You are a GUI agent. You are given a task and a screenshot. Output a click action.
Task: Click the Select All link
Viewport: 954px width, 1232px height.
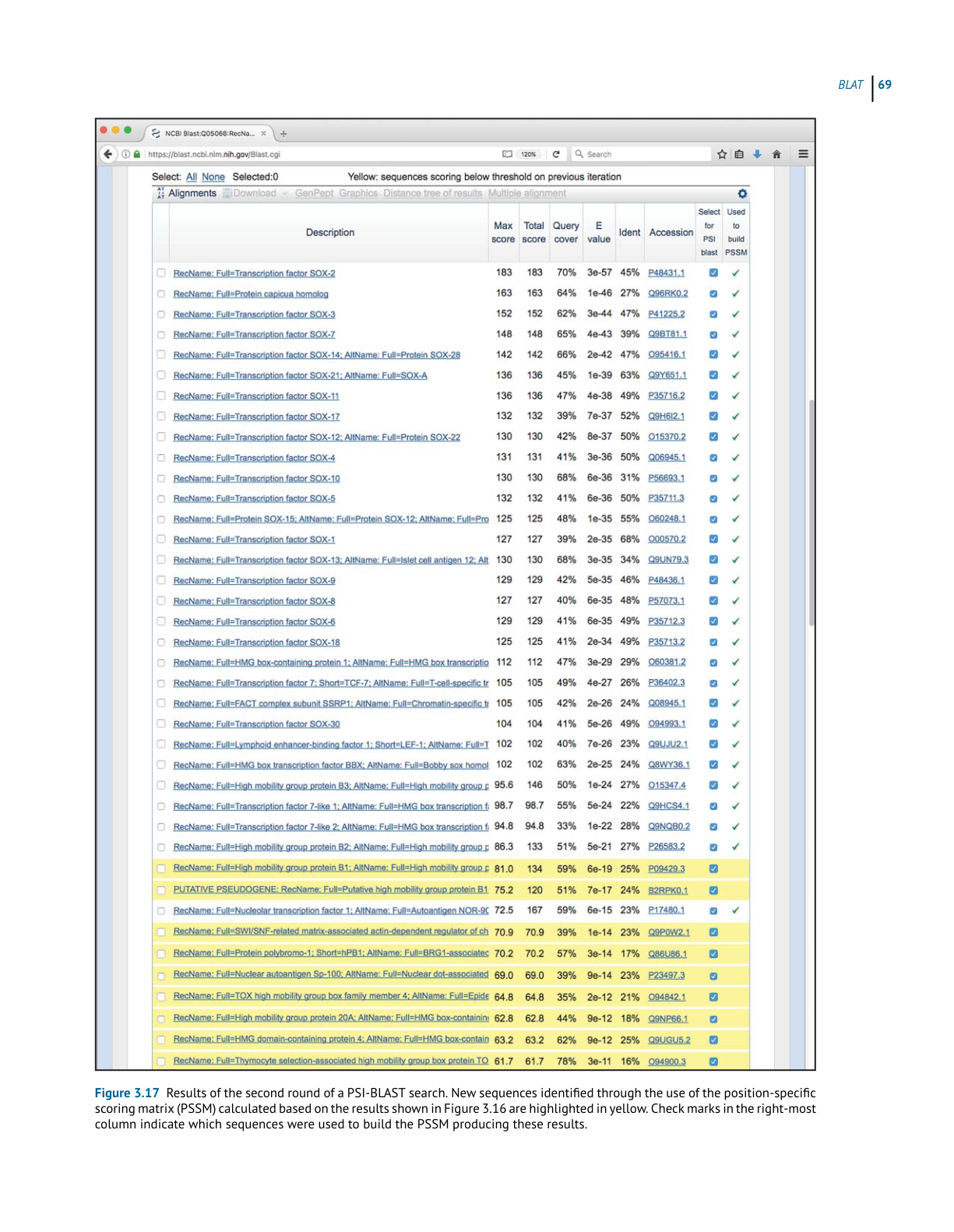[192, 177]
